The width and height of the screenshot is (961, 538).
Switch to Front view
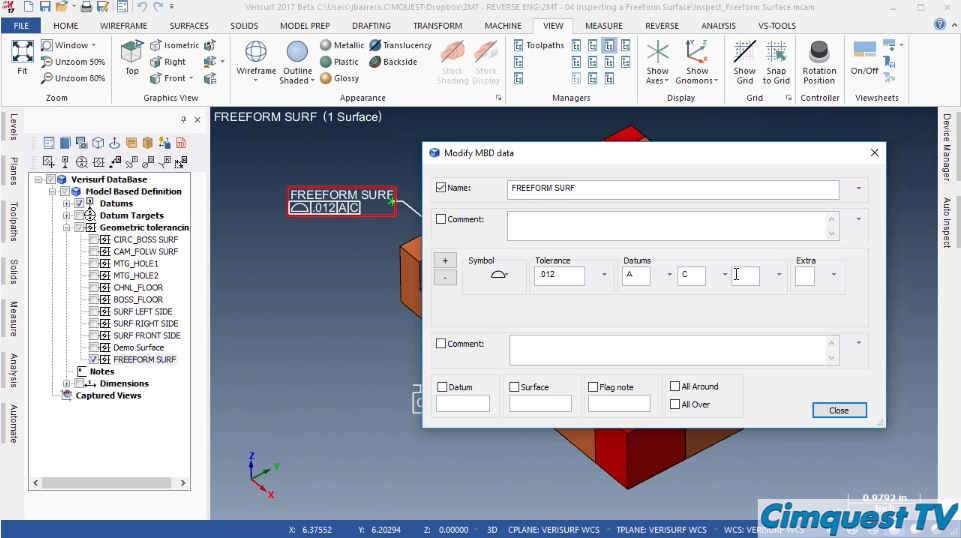170,78
